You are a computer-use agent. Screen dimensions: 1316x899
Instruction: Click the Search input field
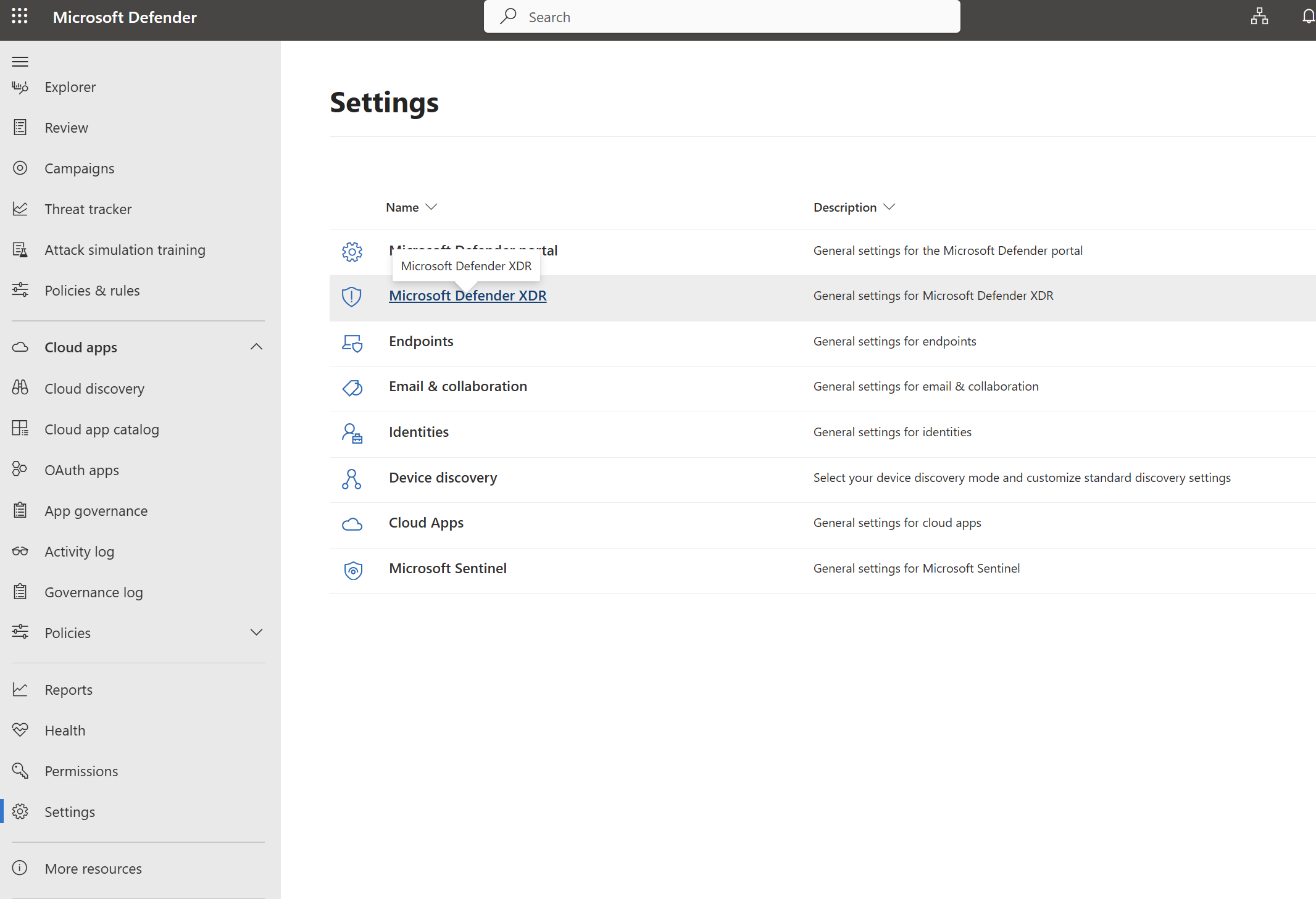[x=722, y=17]
